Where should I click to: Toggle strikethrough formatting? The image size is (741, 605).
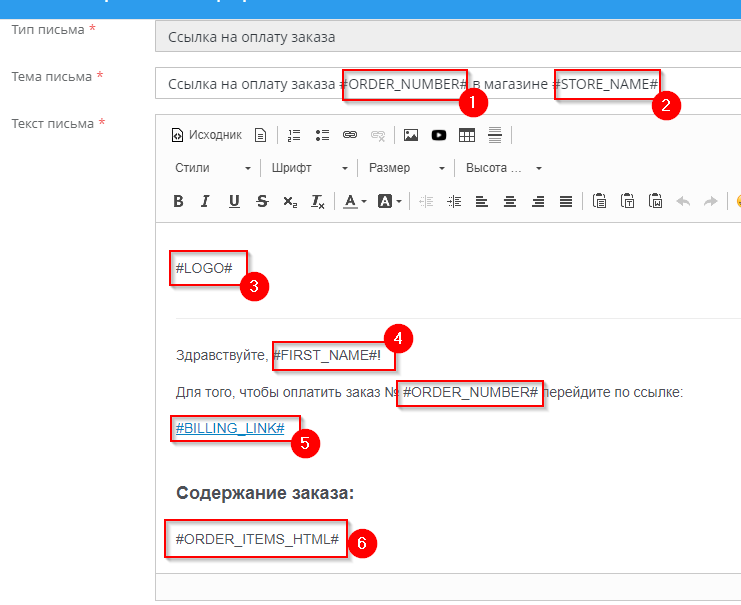pyautogui.click(x=262, y=201)
